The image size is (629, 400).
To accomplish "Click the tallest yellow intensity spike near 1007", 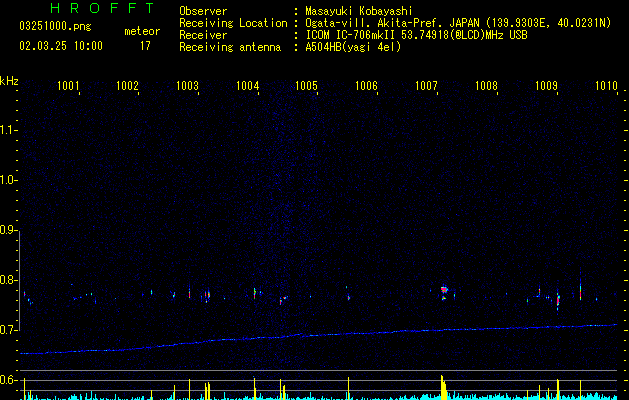I will (x=443, y=388).
